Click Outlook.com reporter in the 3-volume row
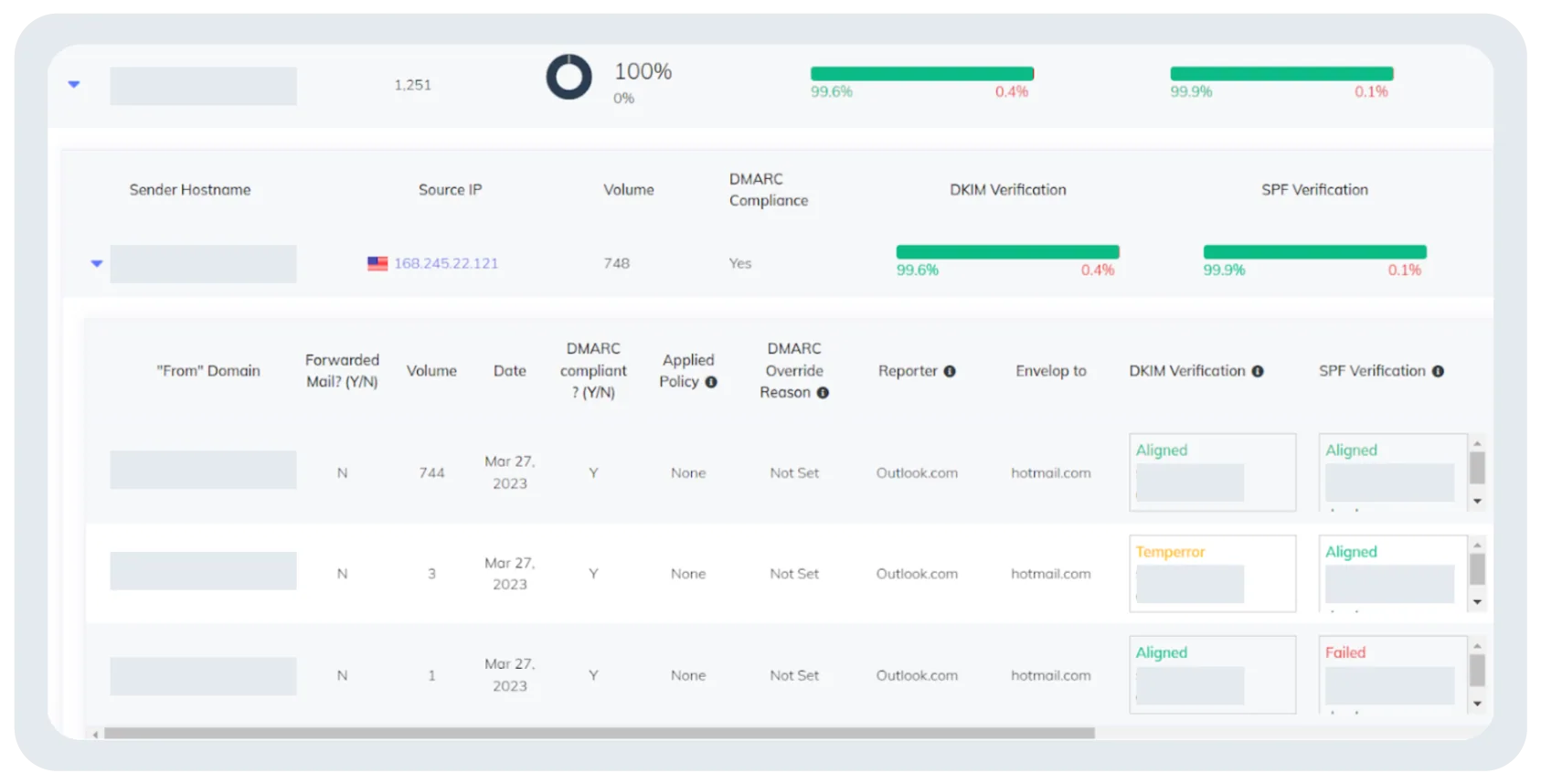Screen dimensions: 1541x784 (917, 574)
